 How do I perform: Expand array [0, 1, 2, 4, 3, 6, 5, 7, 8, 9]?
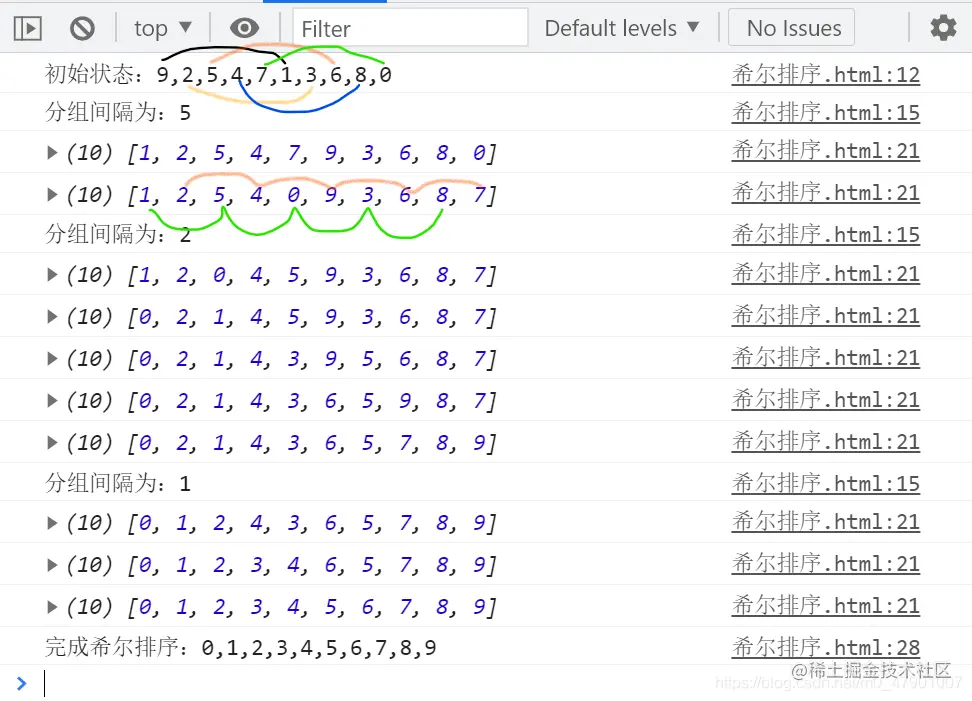52,523
